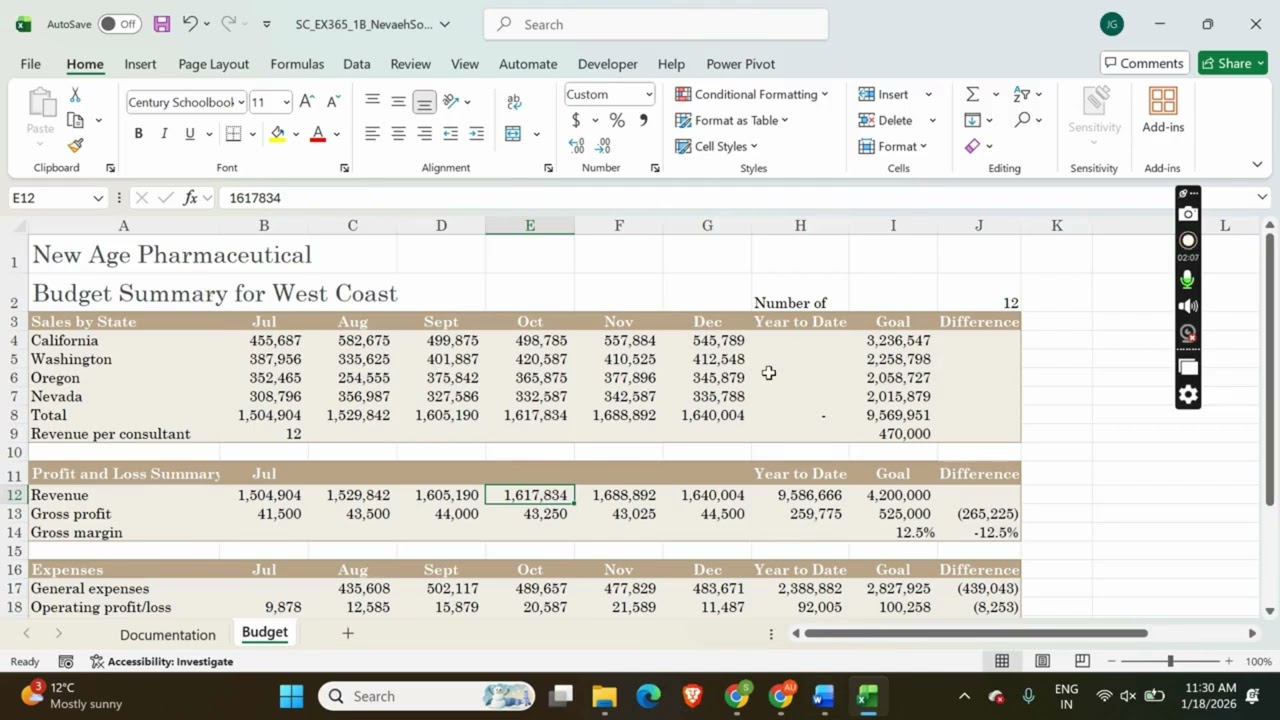Click the Copy icon in Clipboard group
This screenshot has width=1280, height=720.
[x=75, y=120]
